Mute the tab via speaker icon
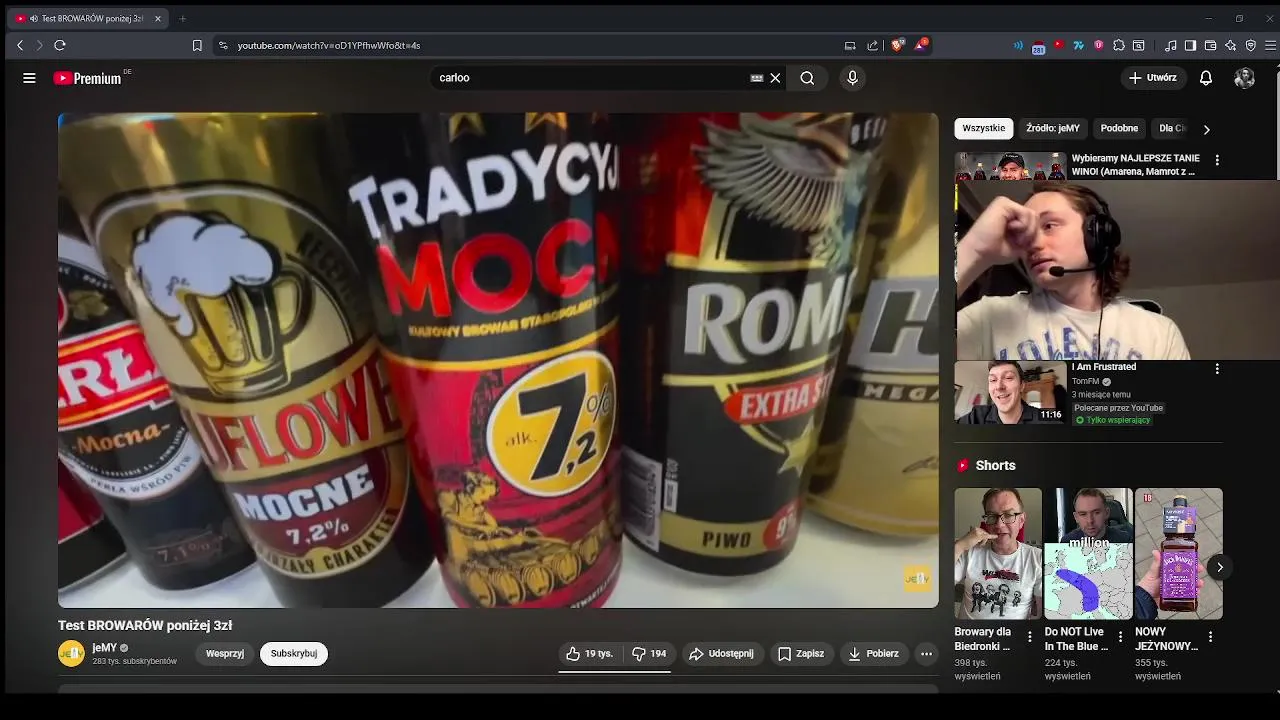1280x720 pixels. coord(34,18)
